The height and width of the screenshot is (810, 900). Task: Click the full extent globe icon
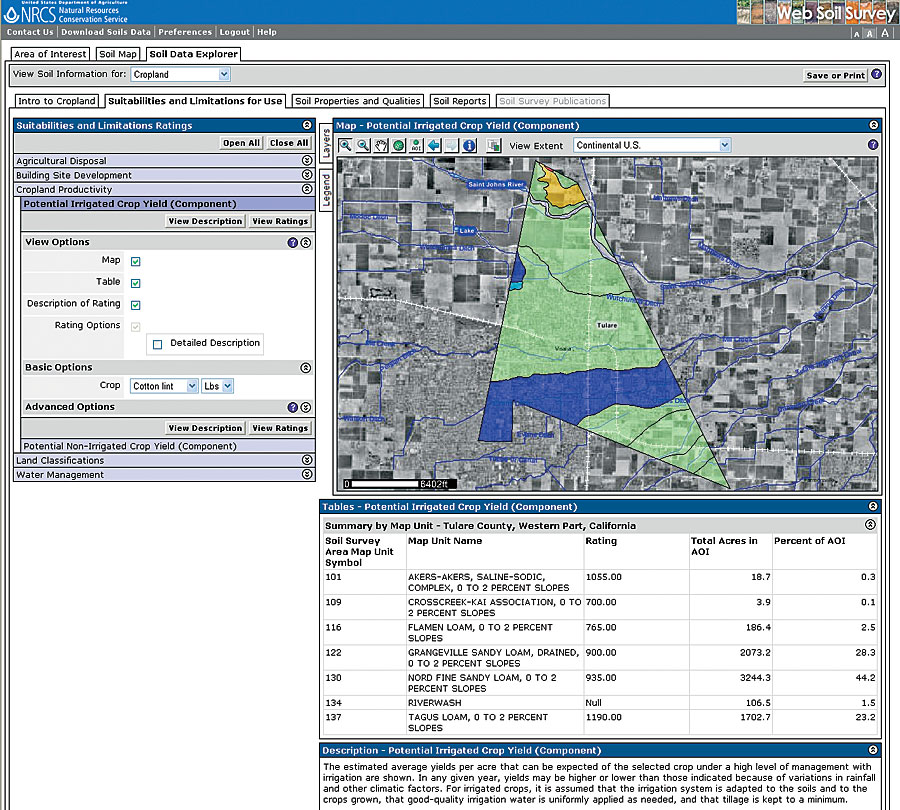[398, 145]
